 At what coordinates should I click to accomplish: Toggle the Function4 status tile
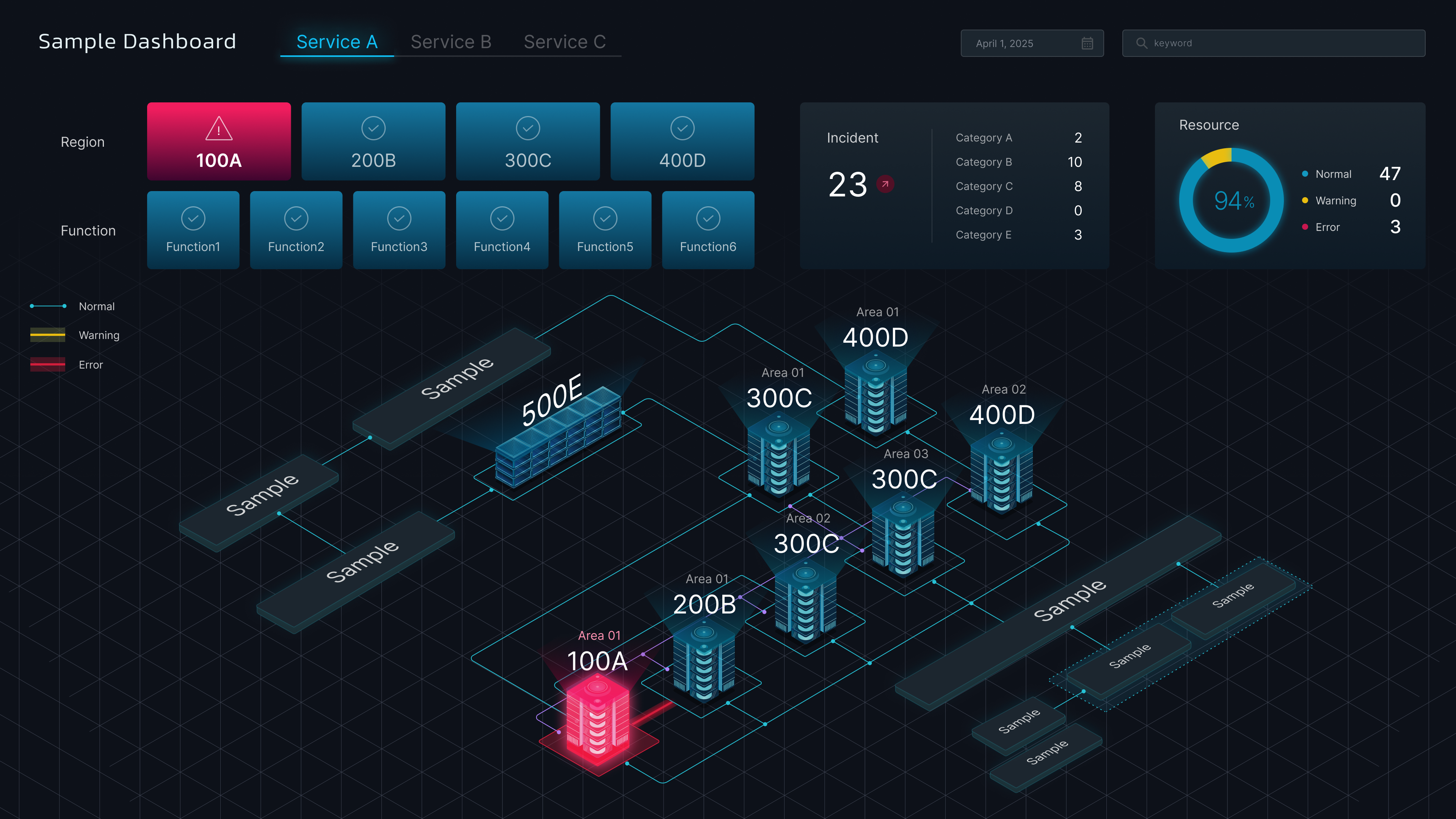tap(502, 229)
